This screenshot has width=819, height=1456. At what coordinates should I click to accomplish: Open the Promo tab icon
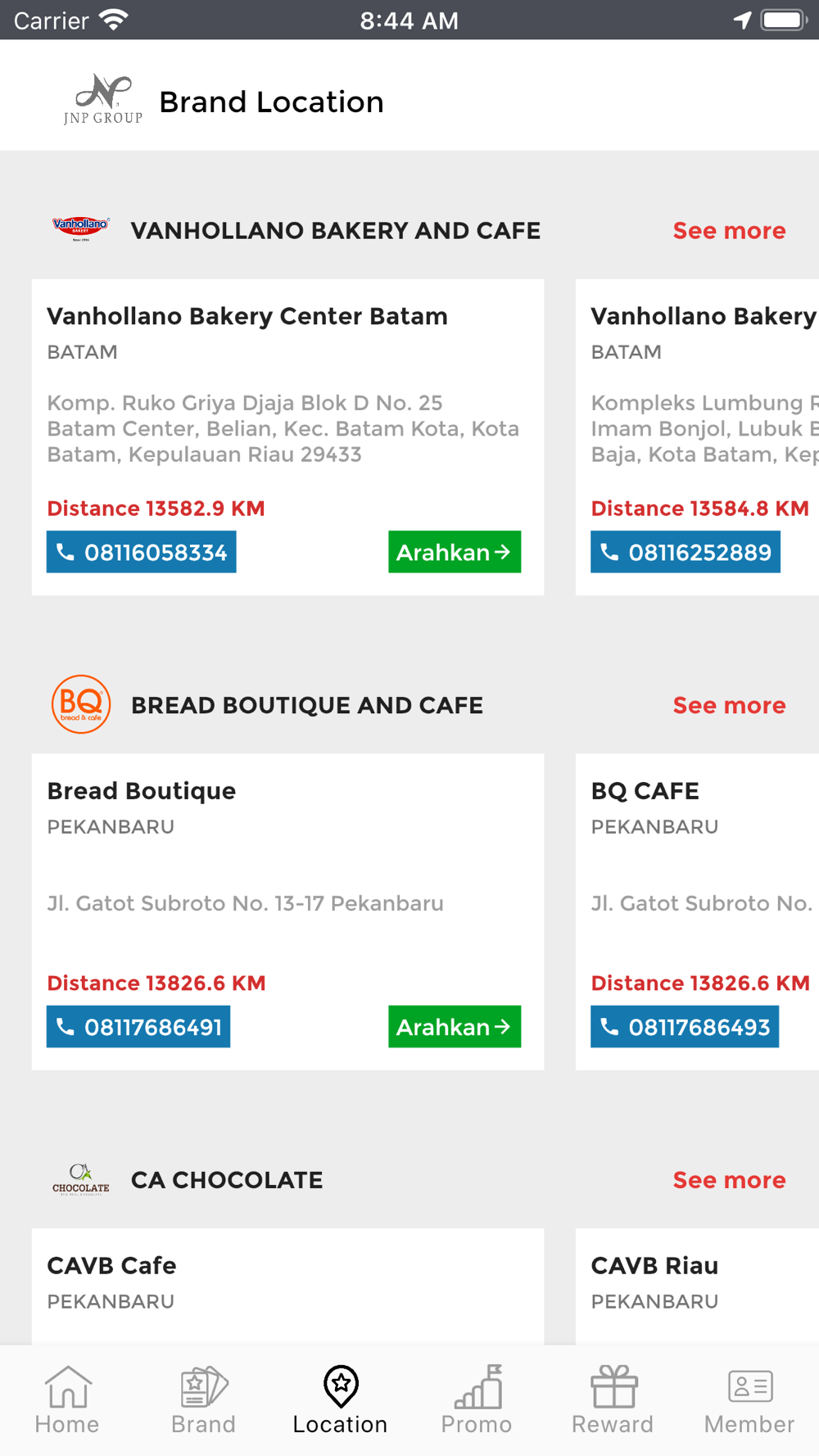pos(478,1386)
